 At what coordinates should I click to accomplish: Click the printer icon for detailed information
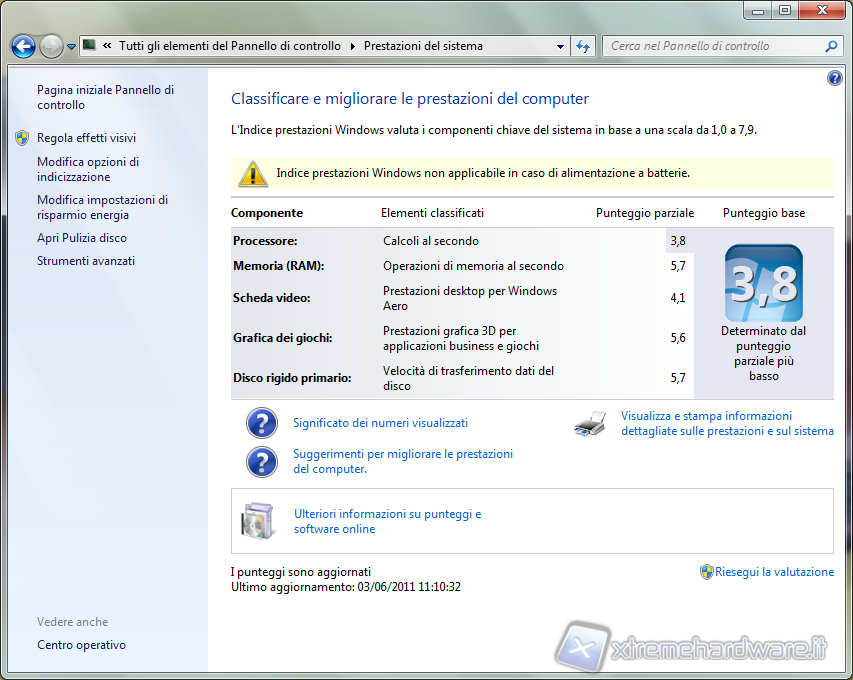(590, 424)
